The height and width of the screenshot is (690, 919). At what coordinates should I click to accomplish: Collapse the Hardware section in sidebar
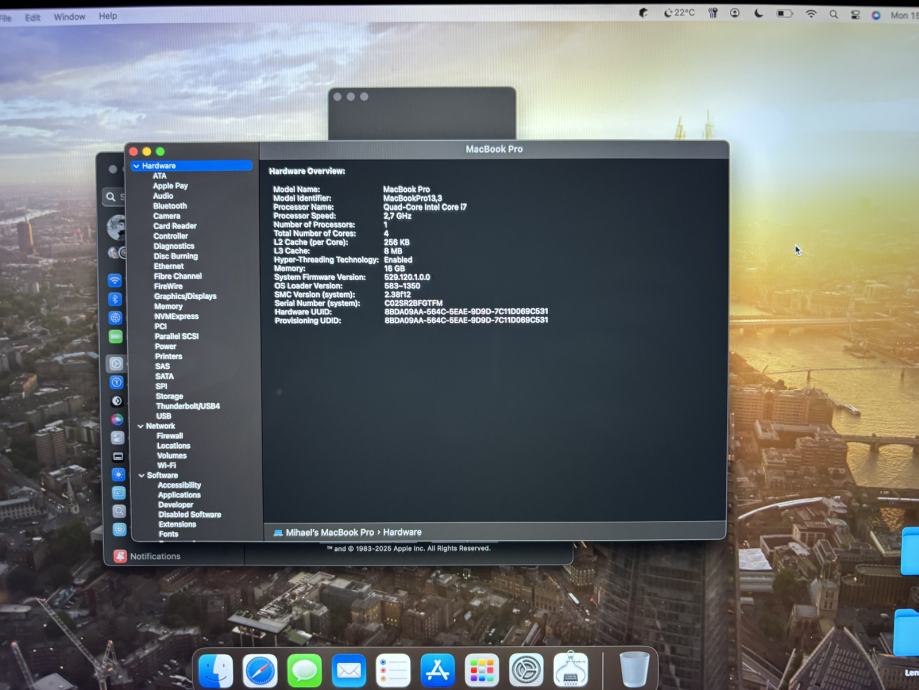coord(136,166)
